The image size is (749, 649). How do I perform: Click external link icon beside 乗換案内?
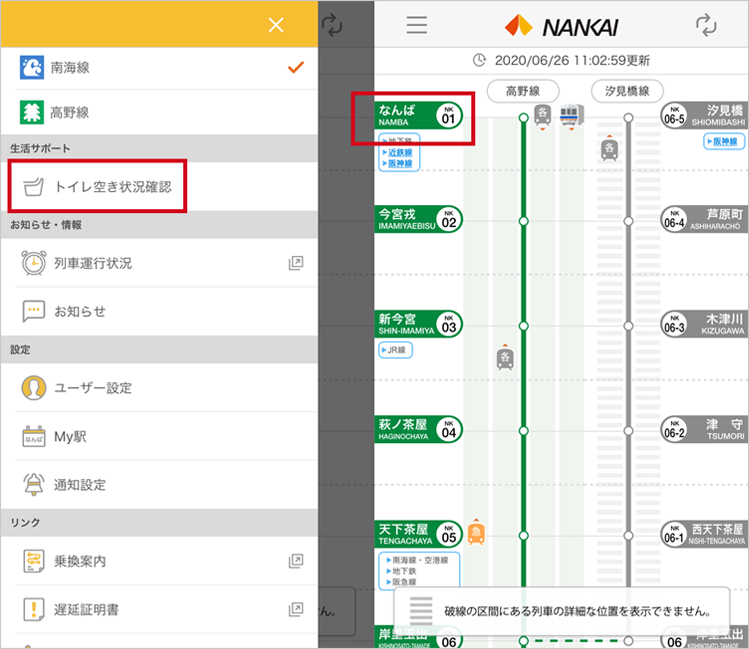[x=296, y=561]
